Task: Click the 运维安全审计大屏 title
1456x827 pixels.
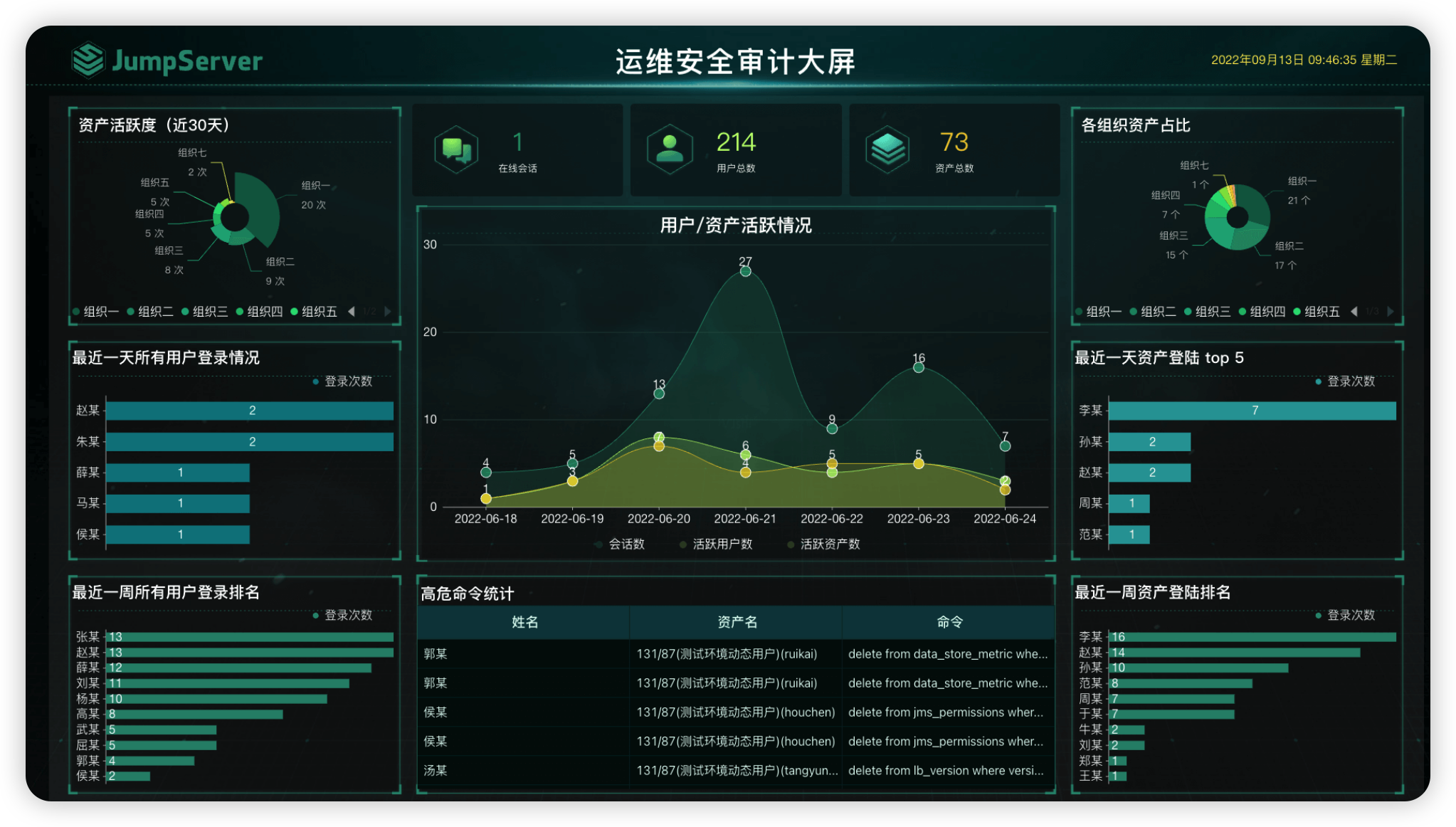Action: (735, 62)
